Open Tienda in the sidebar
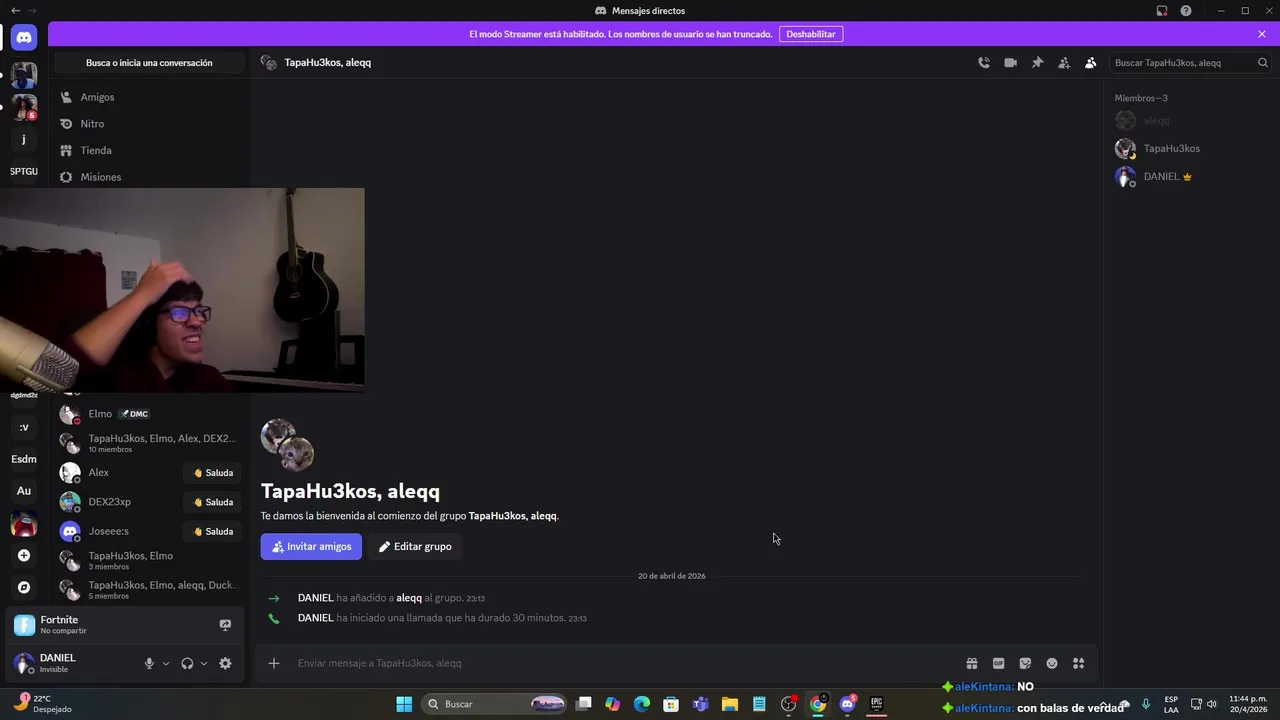 pyautogui.click(x=149, y=150)
